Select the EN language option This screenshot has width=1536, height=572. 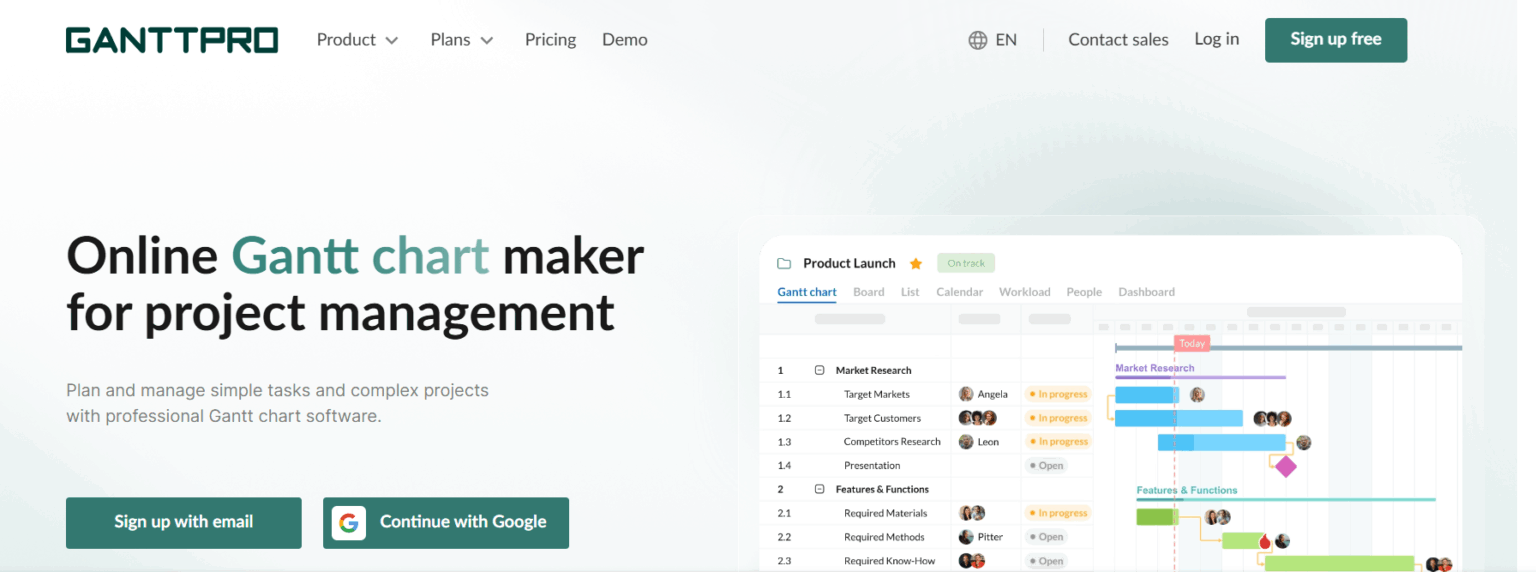click(1006, 40)
